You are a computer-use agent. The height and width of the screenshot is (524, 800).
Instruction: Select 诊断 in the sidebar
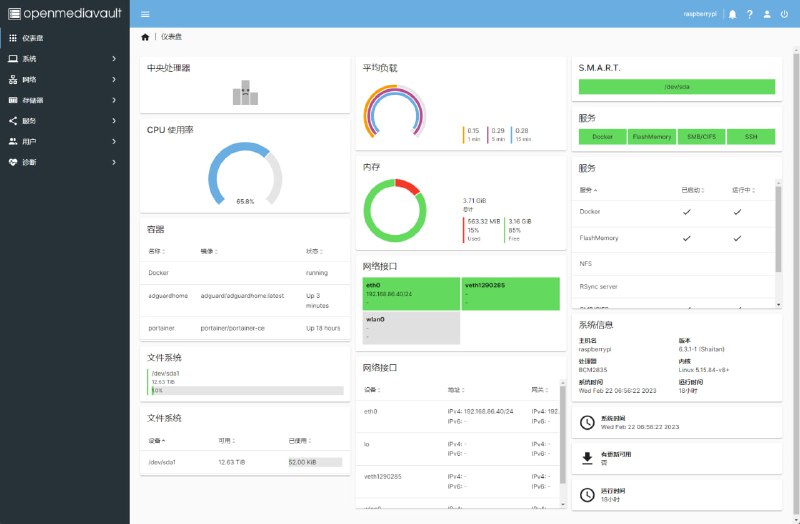point(64,162)
